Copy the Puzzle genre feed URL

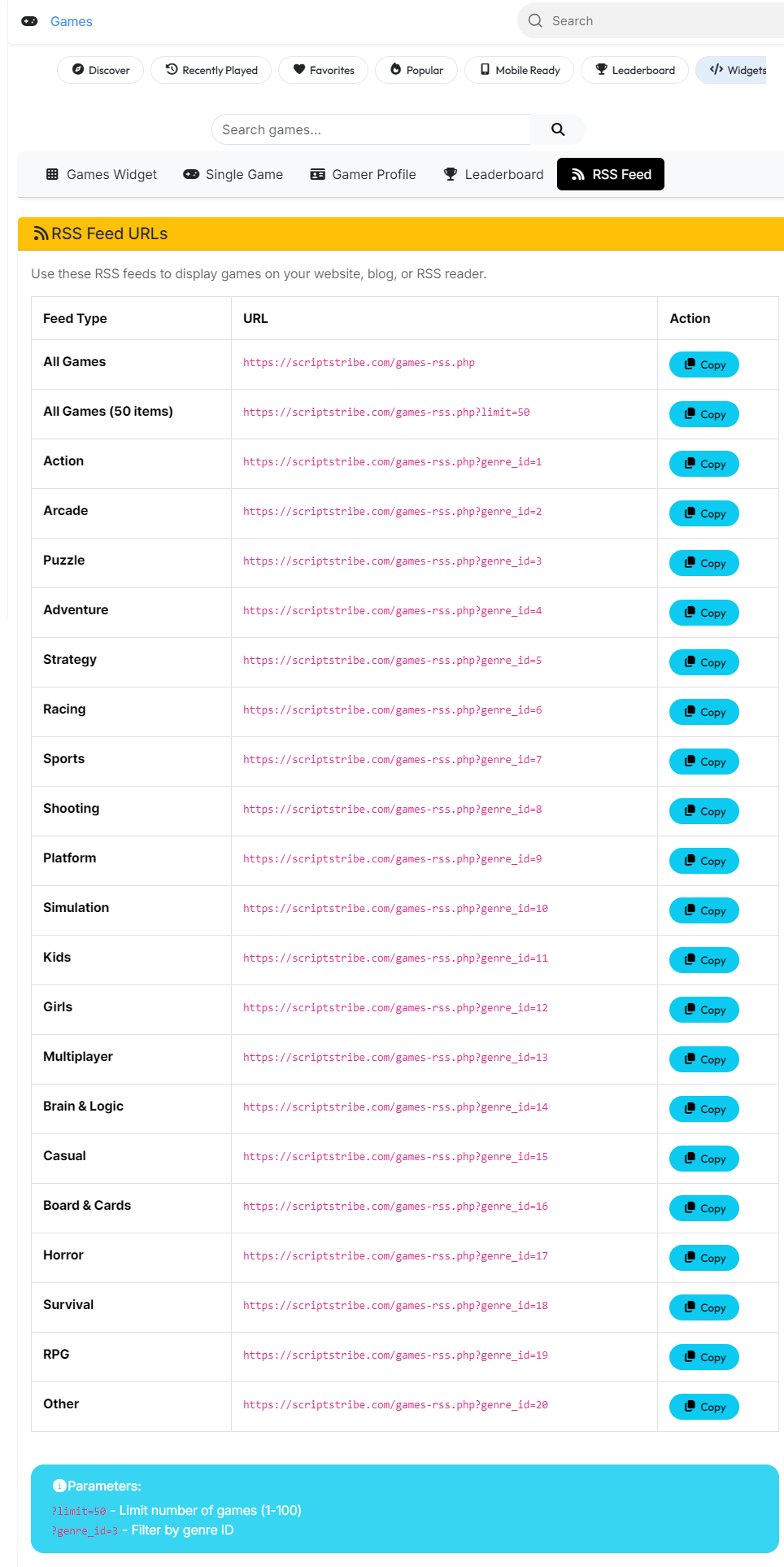(704, 563)
